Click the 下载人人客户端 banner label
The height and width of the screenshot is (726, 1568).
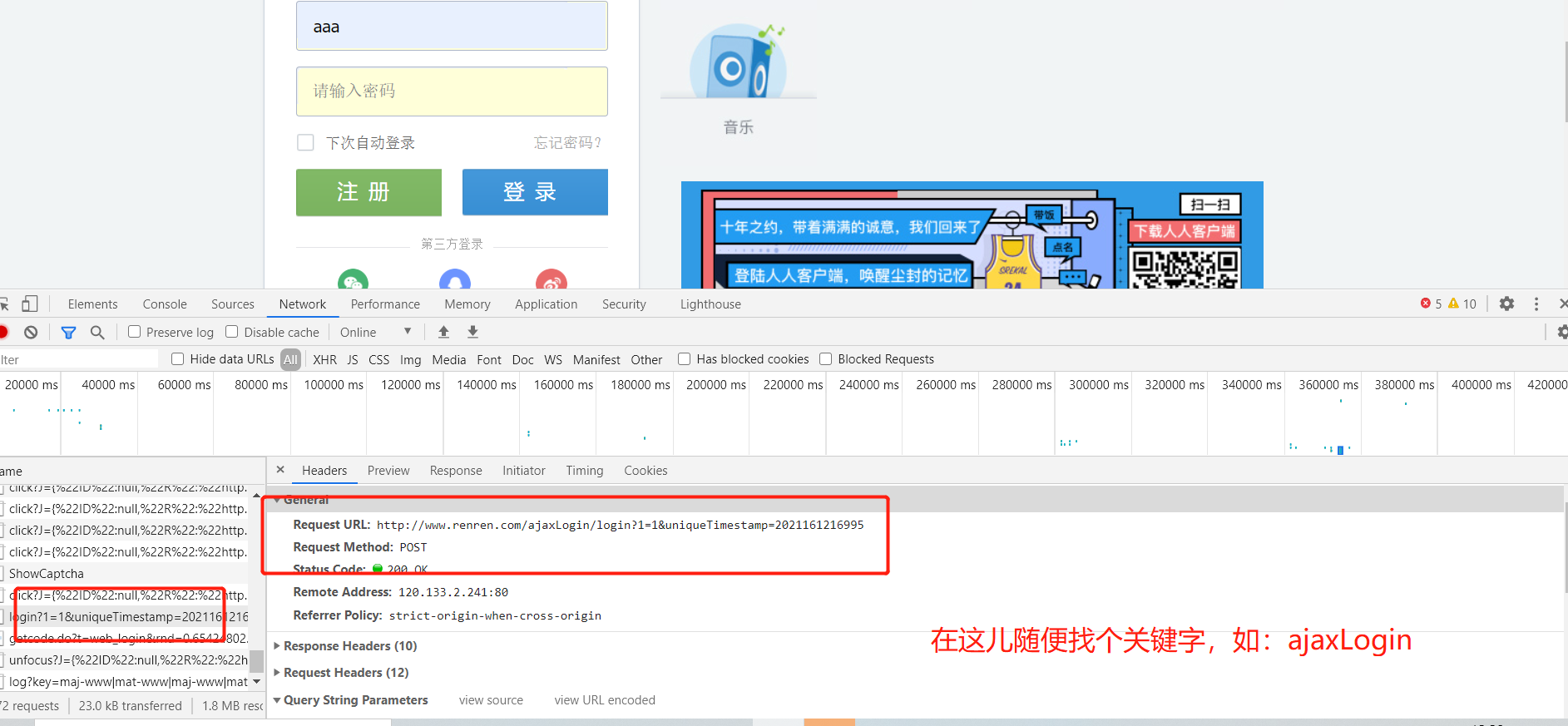click(x=1185, y=230)
